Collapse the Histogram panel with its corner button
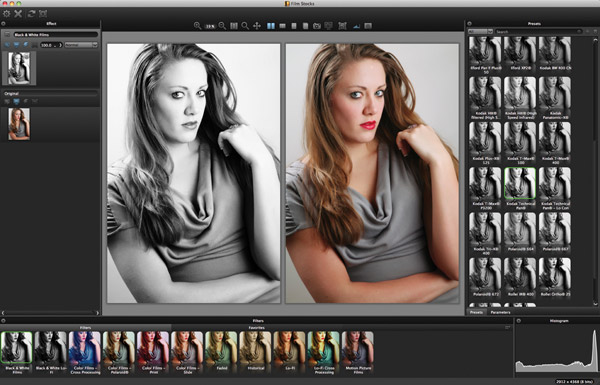The height and width of the screenshot is (385, 600). (x=519, y=320)
